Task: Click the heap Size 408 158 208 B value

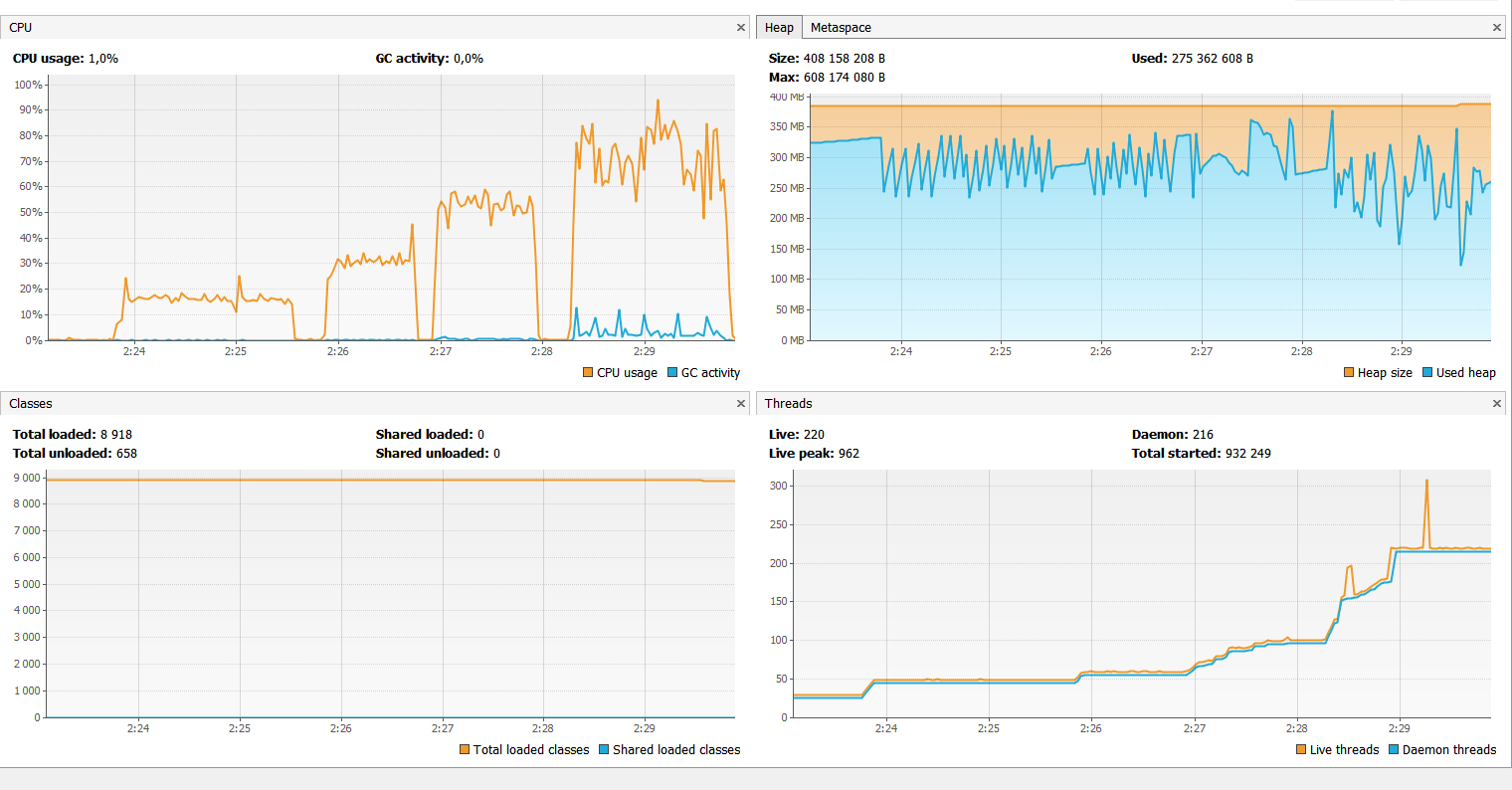Action: pyautogui.click(x=845, y=59)
